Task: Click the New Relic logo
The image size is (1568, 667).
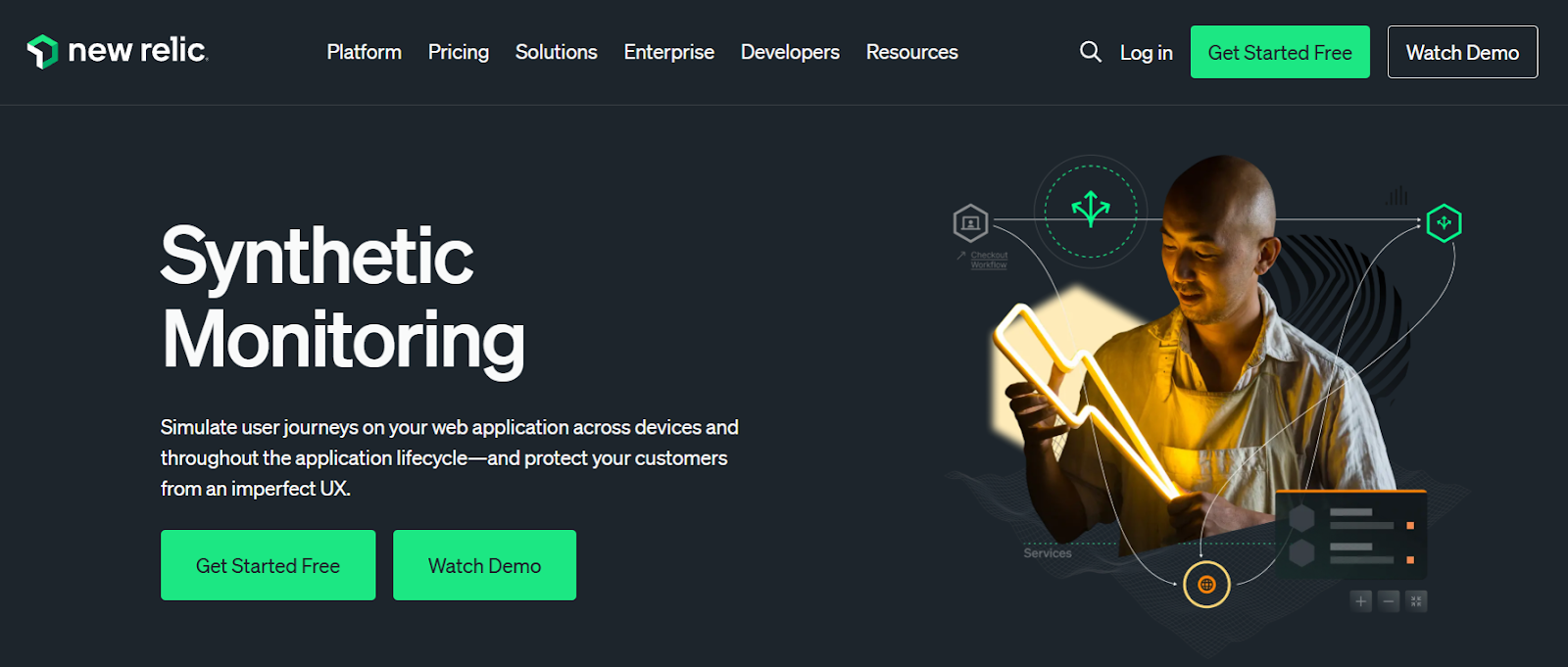Action: (118, 51)
